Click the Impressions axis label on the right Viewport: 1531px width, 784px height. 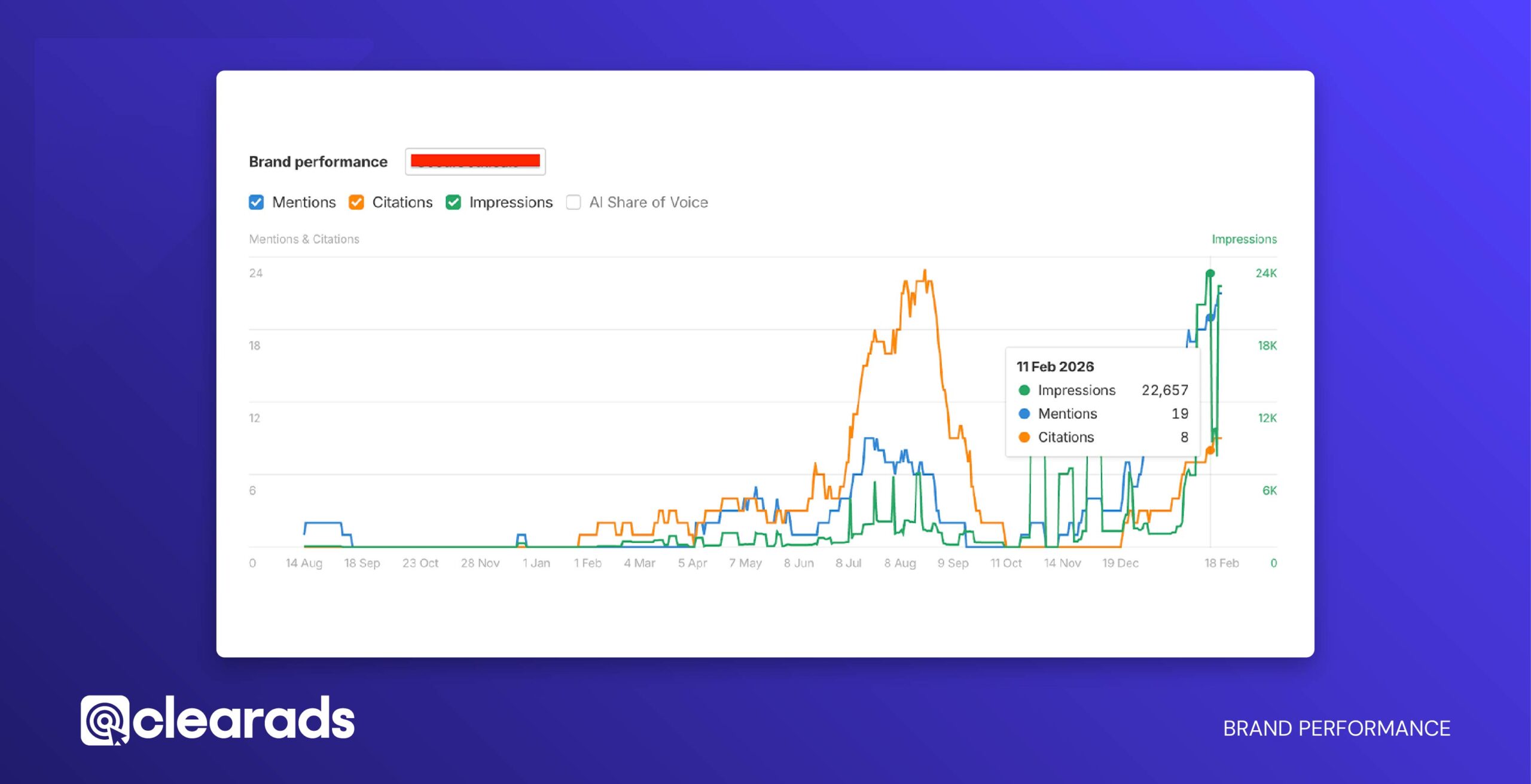1243,239
